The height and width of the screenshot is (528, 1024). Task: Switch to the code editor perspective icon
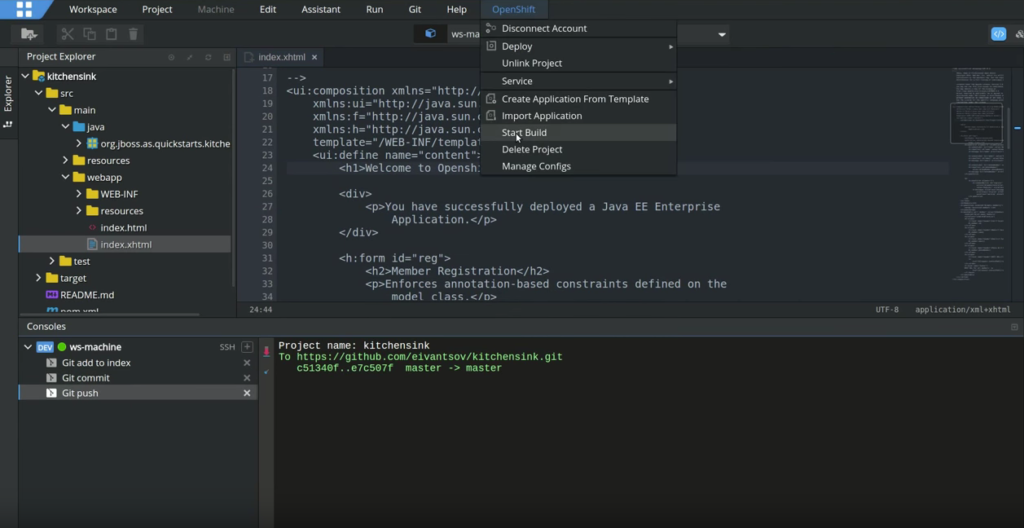tap(997, 34)
